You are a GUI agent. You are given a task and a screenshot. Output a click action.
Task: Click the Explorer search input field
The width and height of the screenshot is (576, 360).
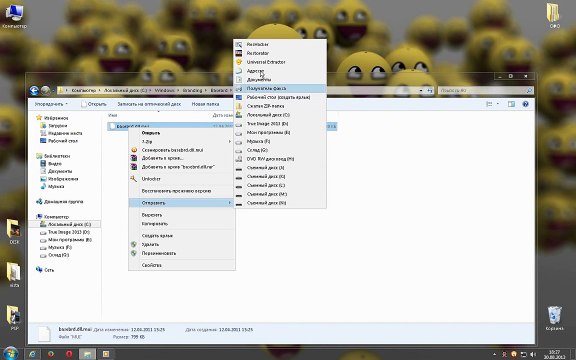click(485, 90)
